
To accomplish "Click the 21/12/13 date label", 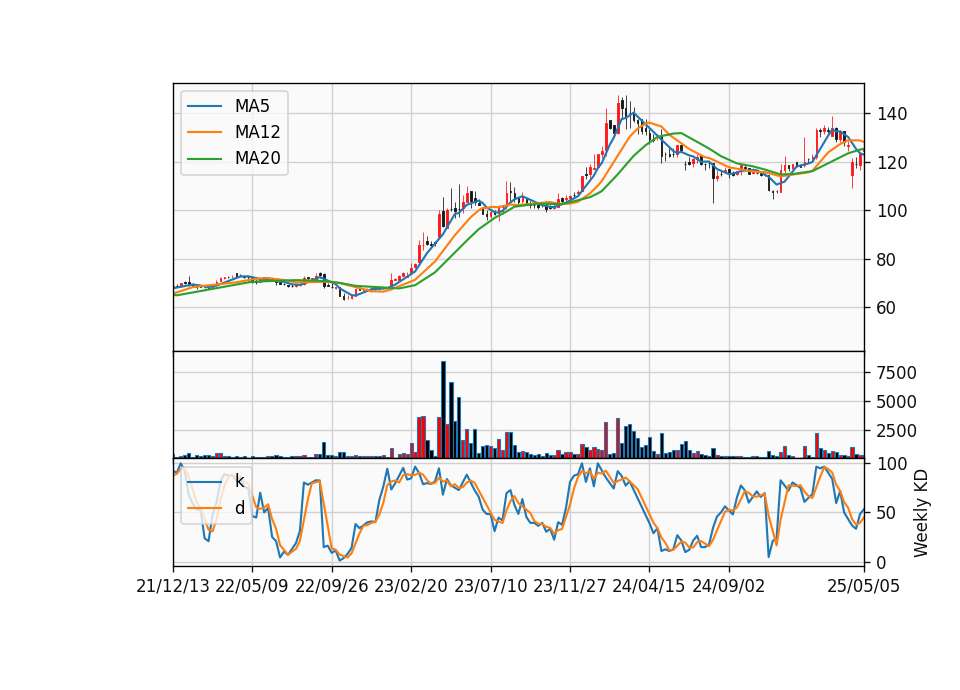I will [173, 587].
